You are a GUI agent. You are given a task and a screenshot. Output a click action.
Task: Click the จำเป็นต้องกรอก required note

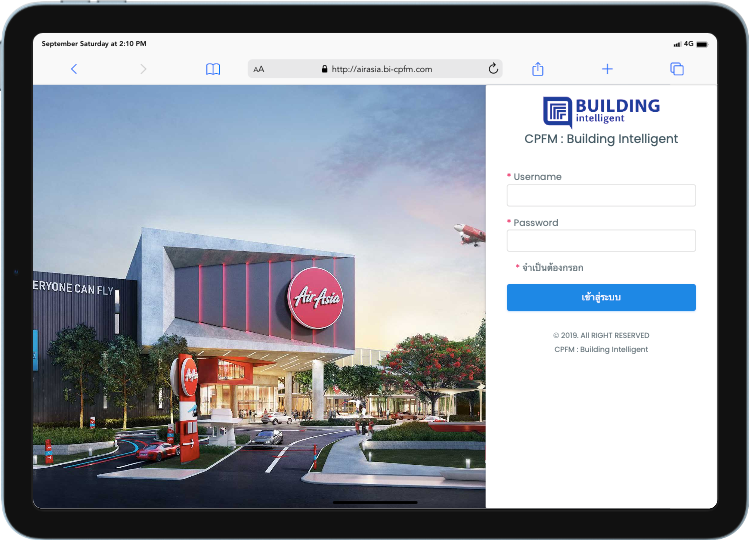(552, 268)
